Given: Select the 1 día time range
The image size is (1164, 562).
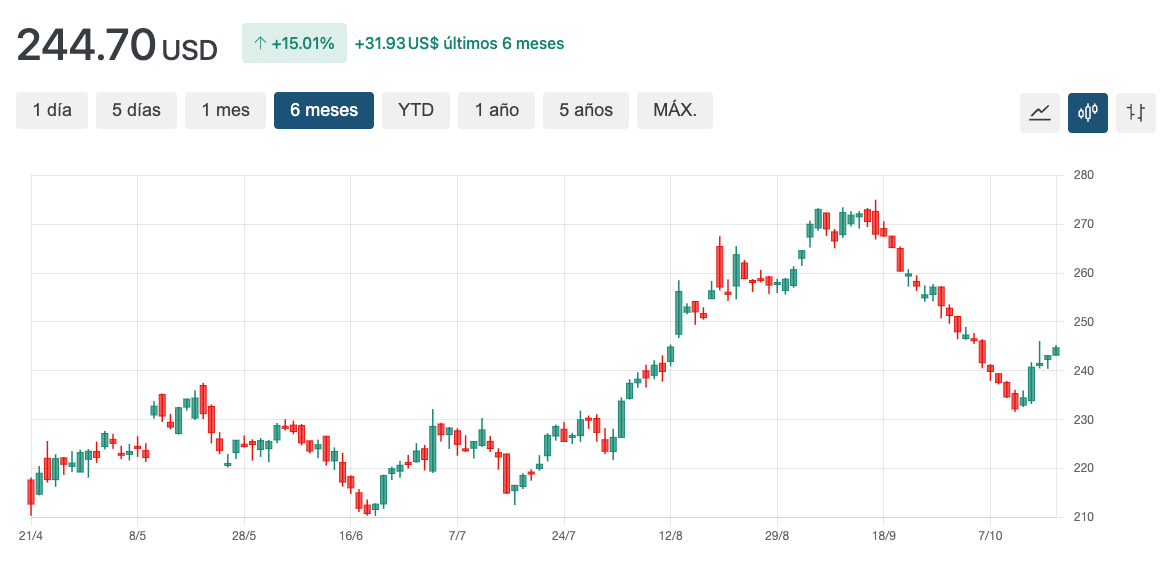Looking at the screenshot, I should coord(52,110).
